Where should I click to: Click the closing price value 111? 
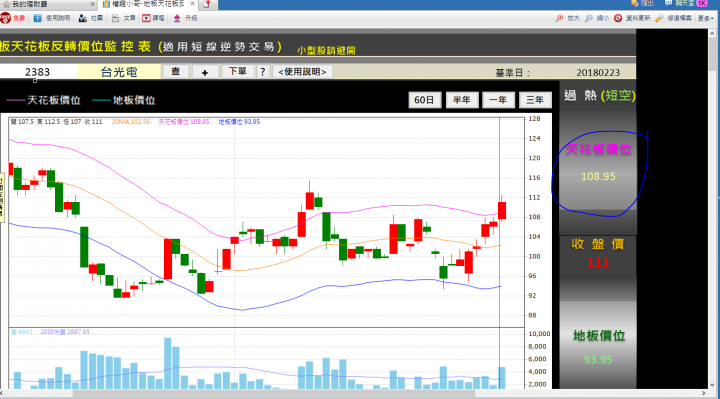coord(598,263)
